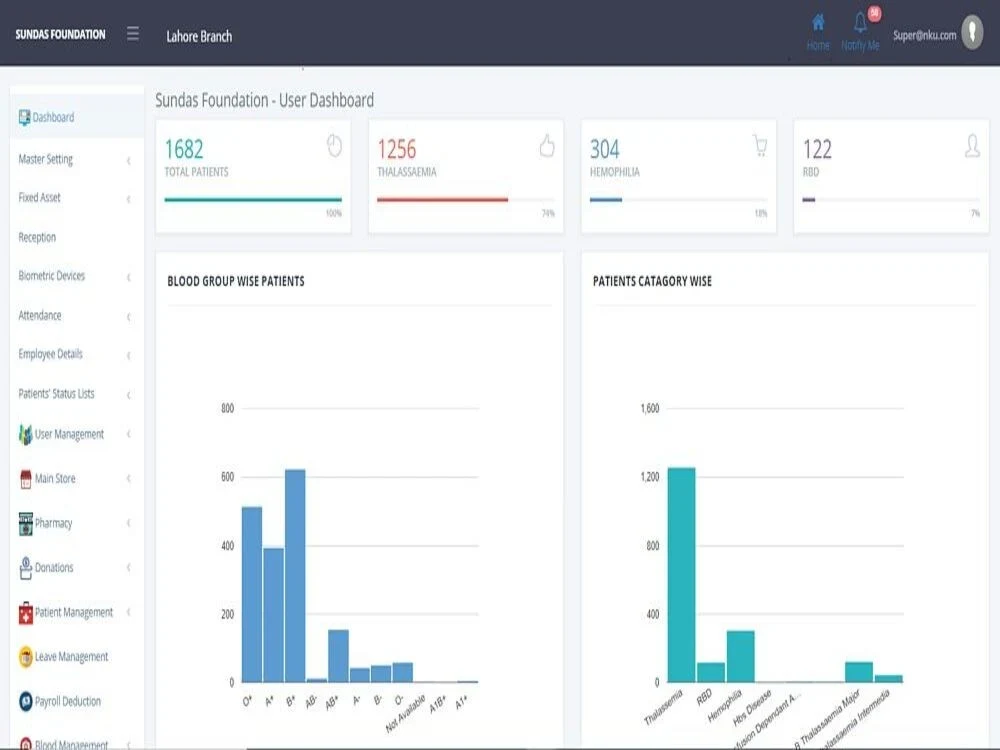
Task: Click the AB+ bar in blood group chart
Action: click(x=339, y=656)
